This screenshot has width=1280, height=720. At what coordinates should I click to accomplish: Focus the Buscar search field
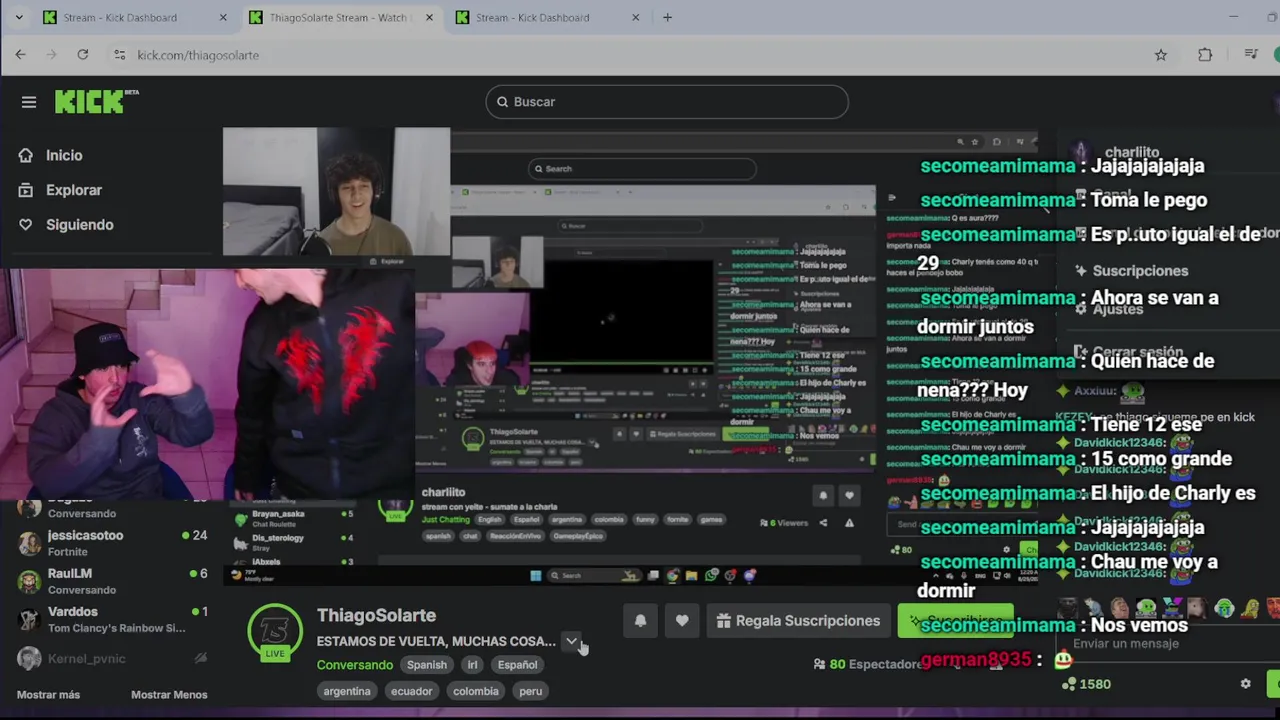pos(667,102)
